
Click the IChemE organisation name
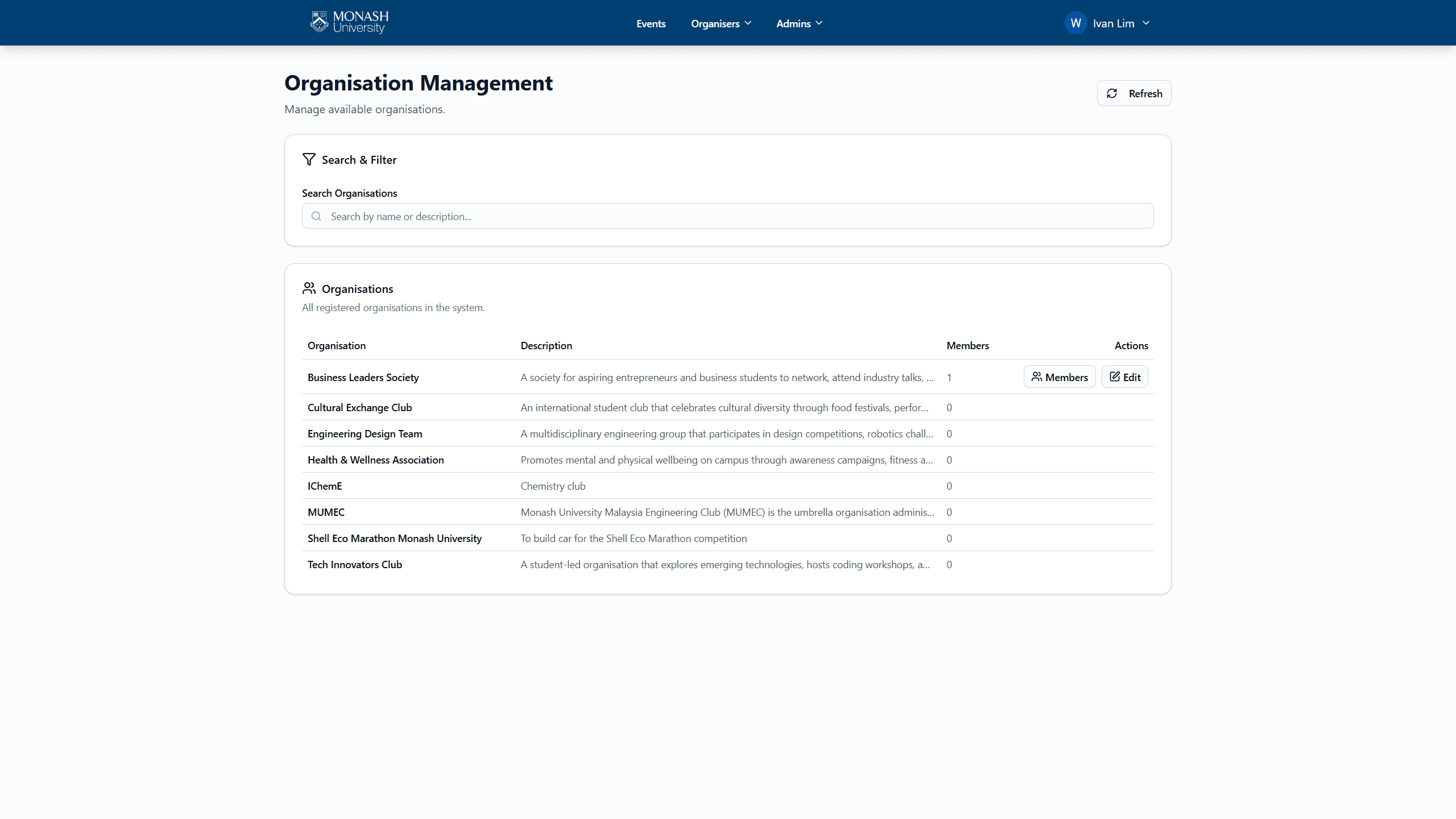(324, 486)
